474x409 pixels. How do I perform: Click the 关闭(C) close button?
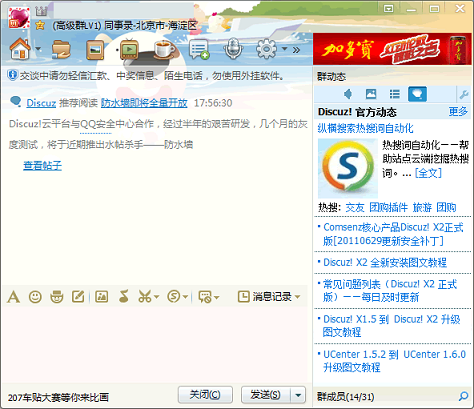(205, 395)
